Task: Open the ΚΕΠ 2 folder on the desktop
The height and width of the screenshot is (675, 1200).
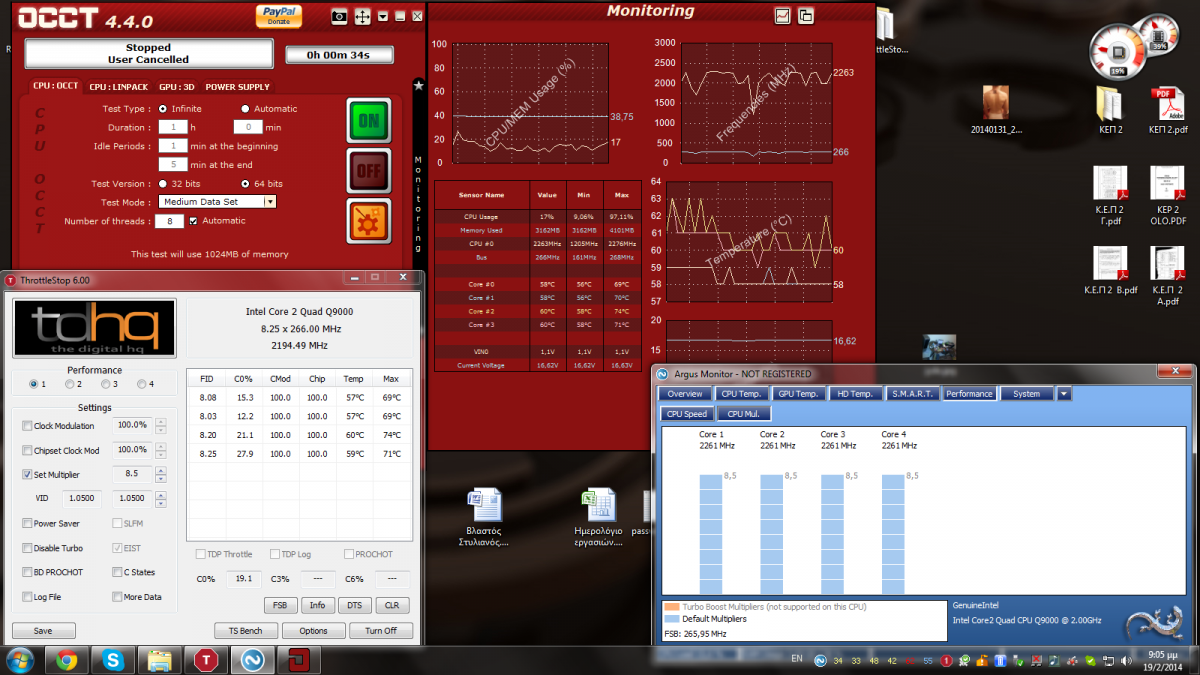Action: [1110, 110]
